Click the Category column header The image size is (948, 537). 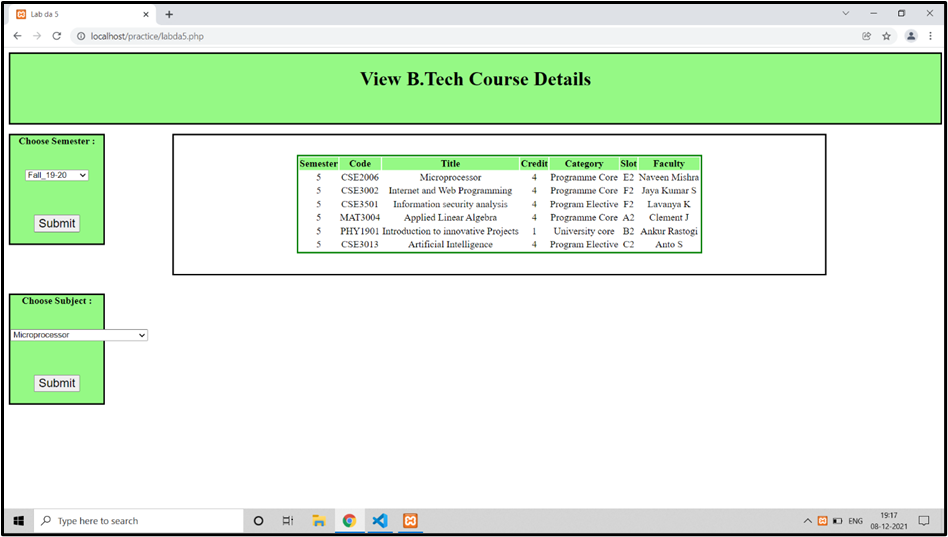[584, 163]
